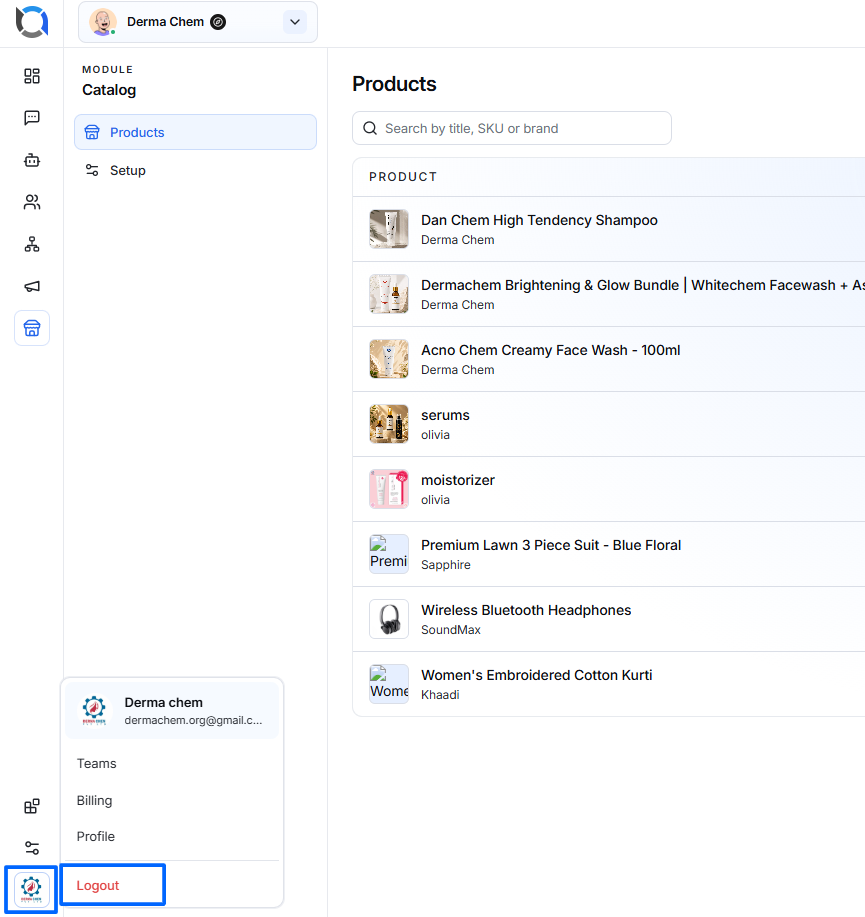Viewport: 865px width, 917px height.
Task: Open Wireless Bluetooth Headphones product title
Action: (x=526, y=610)
